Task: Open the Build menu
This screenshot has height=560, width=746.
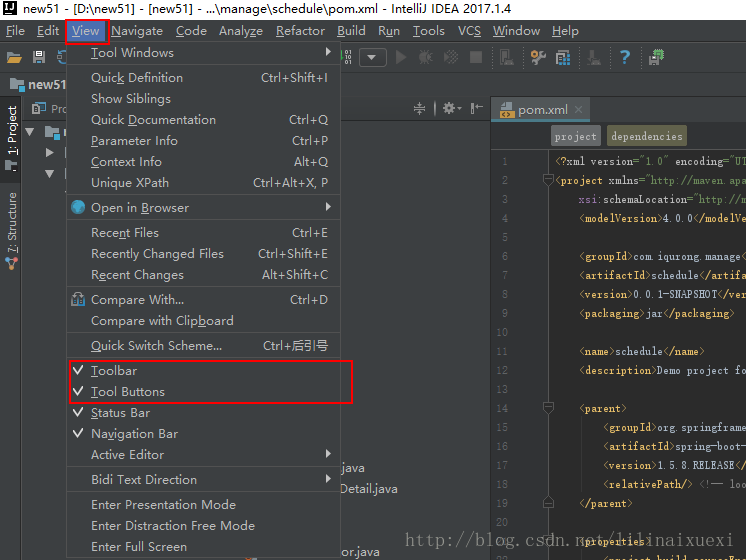Action: (x=351, y=31)
